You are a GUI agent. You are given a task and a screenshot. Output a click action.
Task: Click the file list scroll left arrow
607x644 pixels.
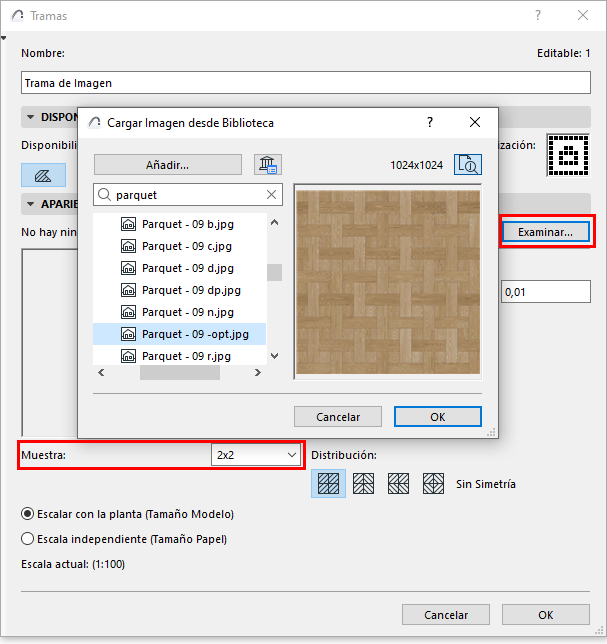pos(101,373)
